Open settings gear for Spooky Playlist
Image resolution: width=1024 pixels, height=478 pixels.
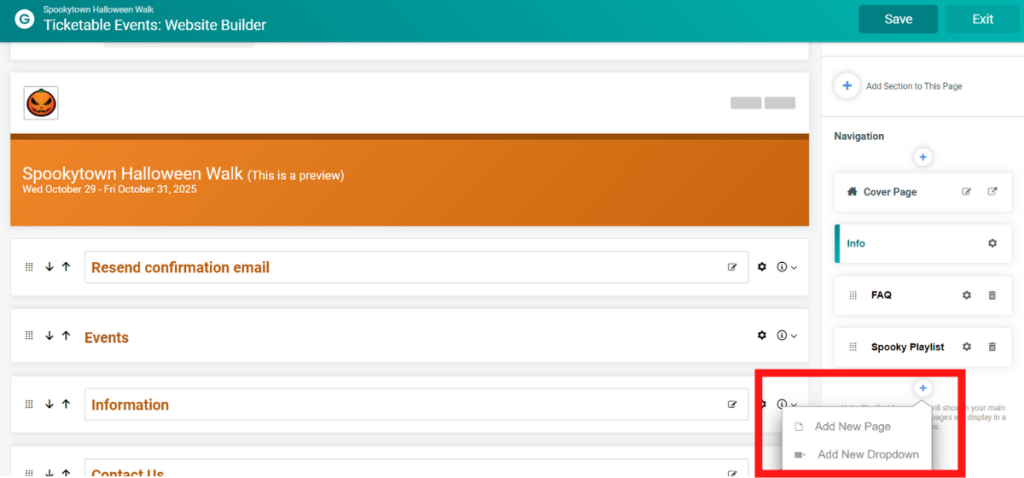pyautogui.click(x=967, y=347)
